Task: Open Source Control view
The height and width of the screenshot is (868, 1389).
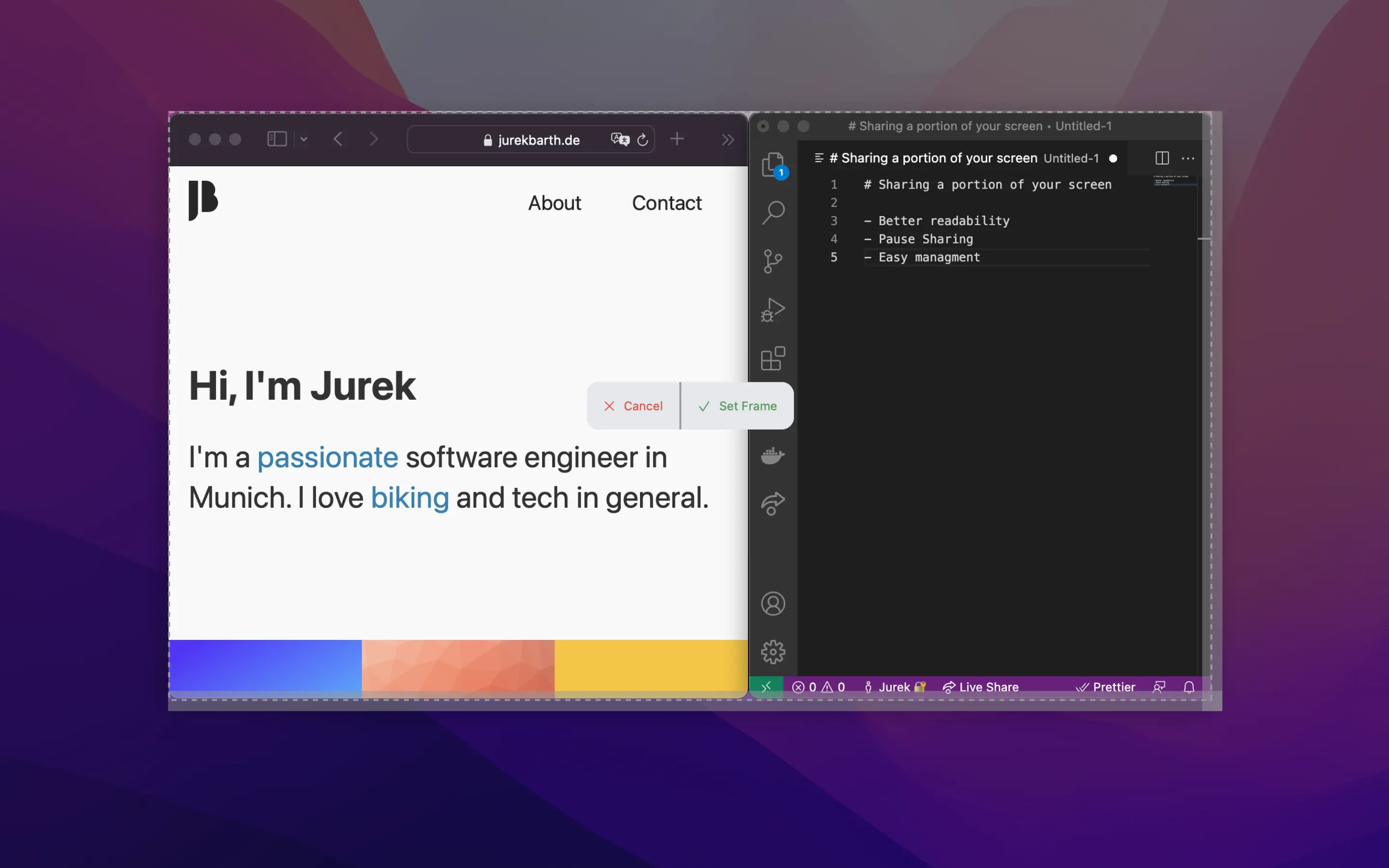Action: [773, 261]
